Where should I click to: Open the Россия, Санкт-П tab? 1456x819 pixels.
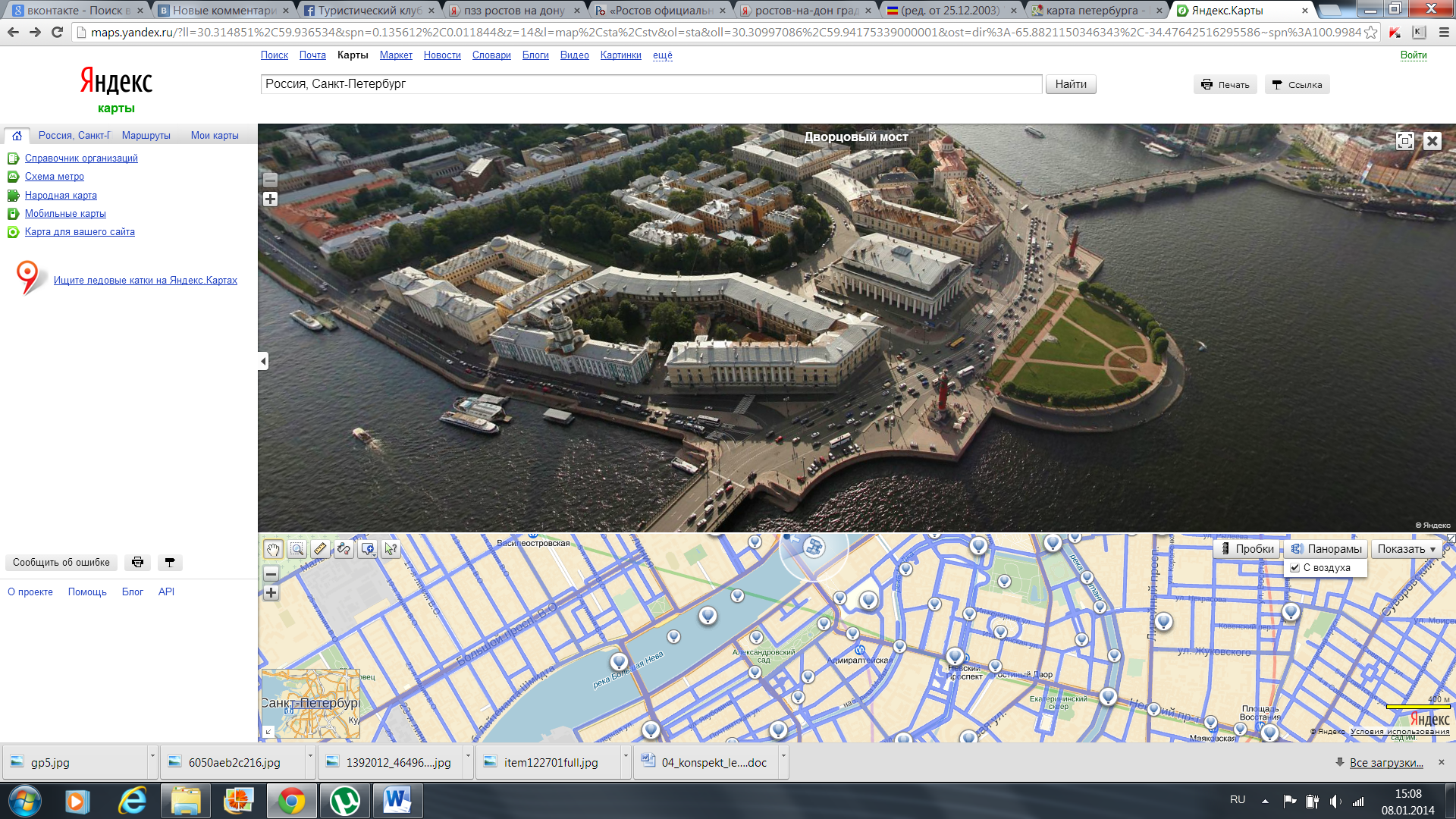click(x=74, y=136)
